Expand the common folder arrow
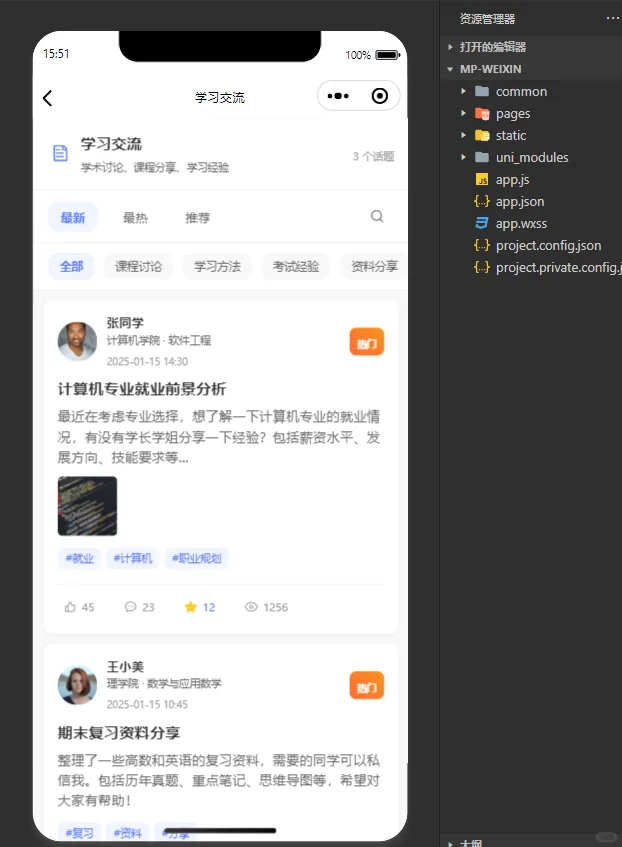This screenshot has height=847, width=622. click(463, 91)
